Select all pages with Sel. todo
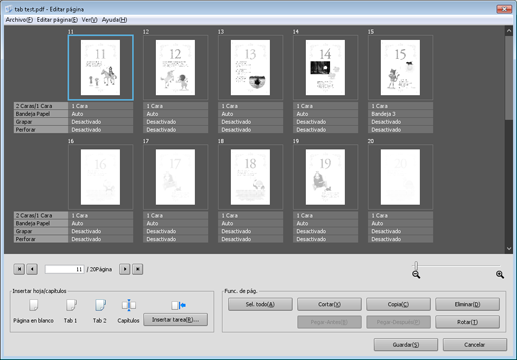This screenshot has height=360, width=517. (x=260, y=304)
